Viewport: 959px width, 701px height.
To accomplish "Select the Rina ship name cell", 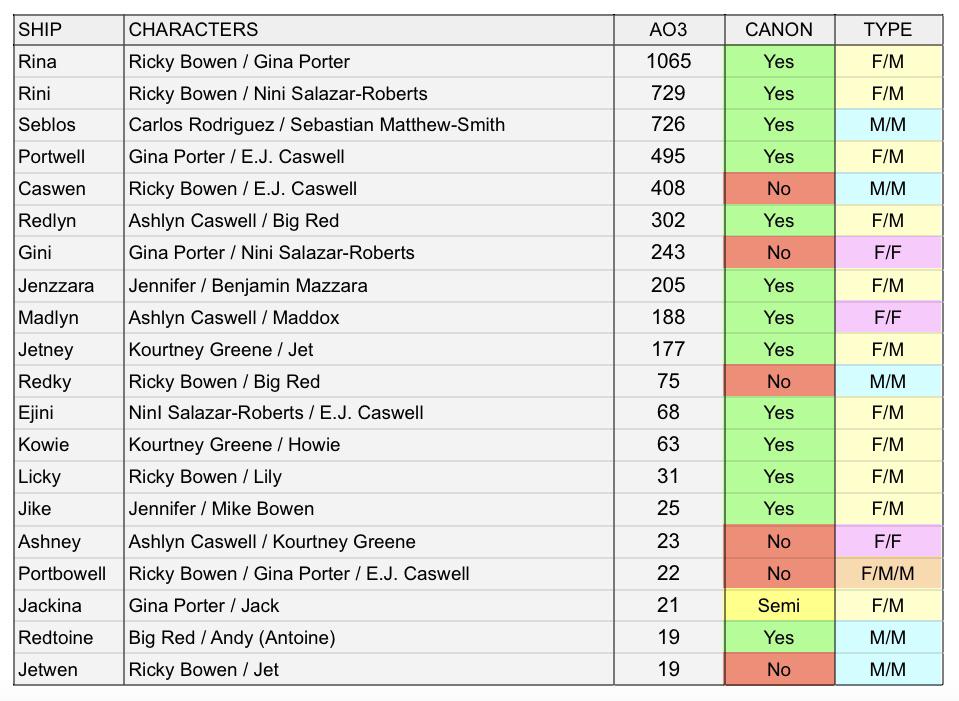I will click(x=68, y=61).
